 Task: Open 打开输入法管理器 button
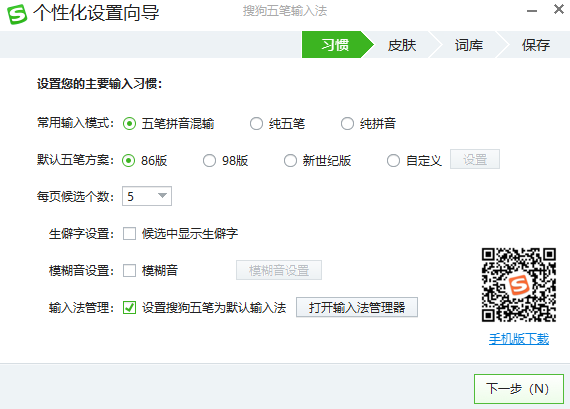pyautogui.click(x=357, y=307)
